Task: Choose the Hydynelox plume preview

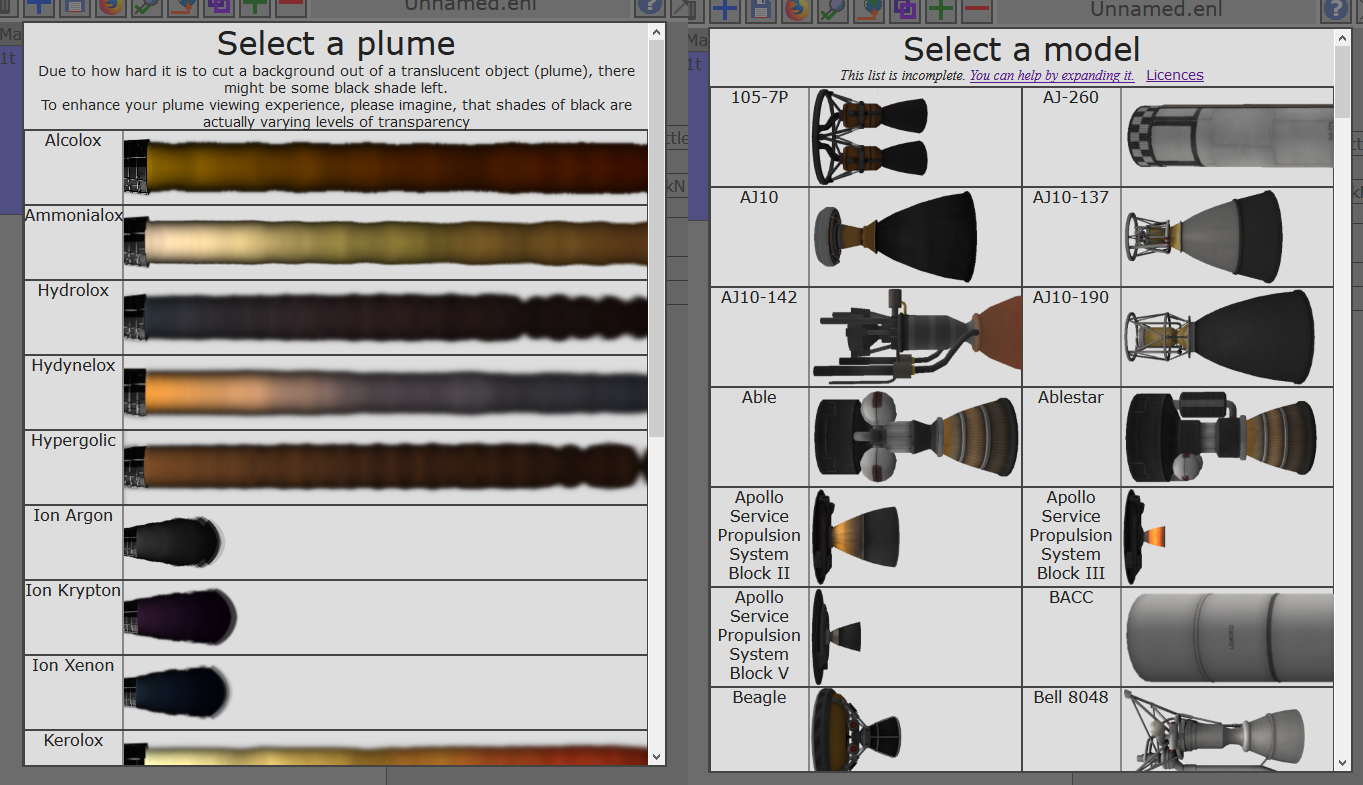Action: (x=385, y=392)
